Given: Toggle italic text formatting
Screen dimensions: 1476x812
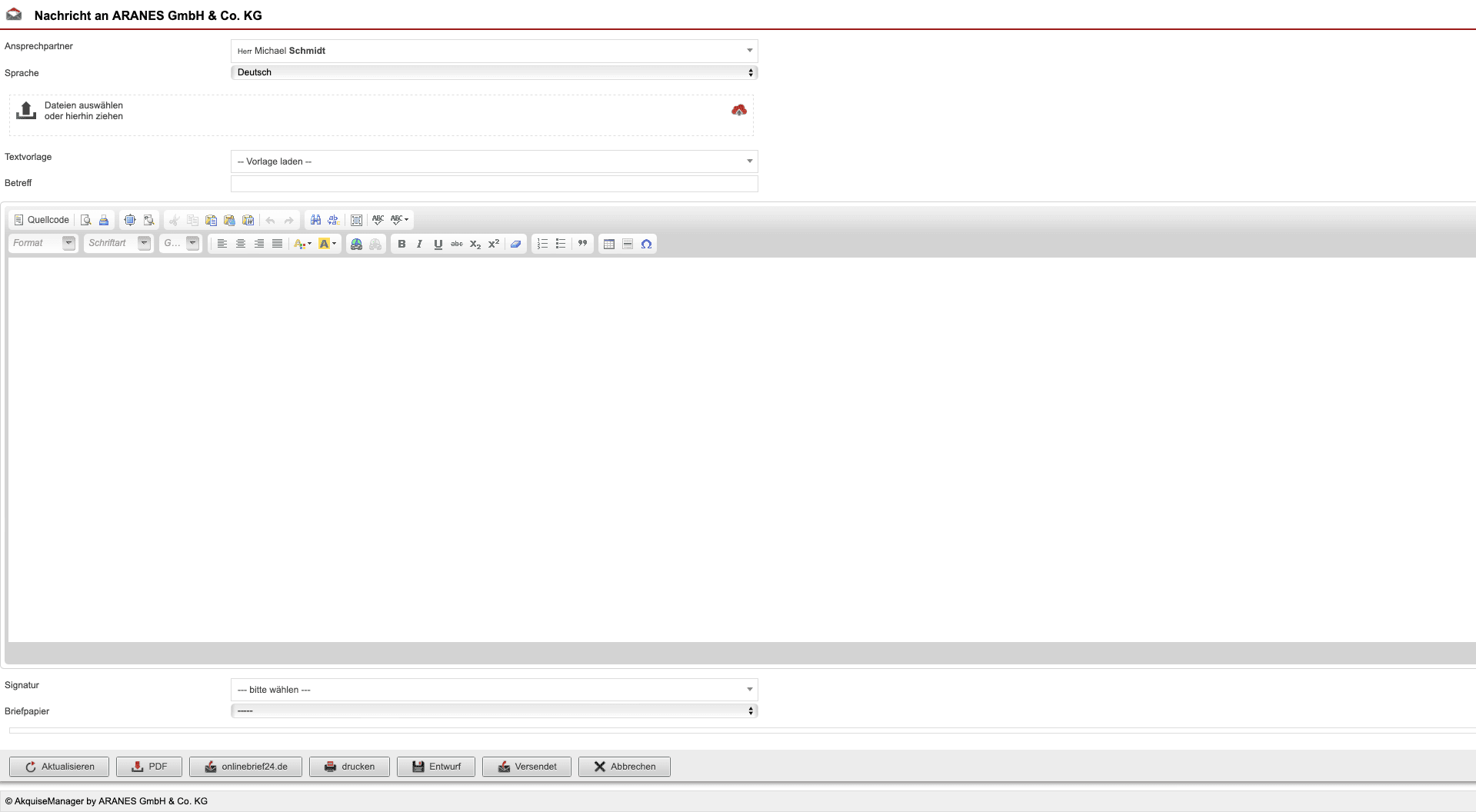Looking at the screenshot, I should (x=419, y=244).
